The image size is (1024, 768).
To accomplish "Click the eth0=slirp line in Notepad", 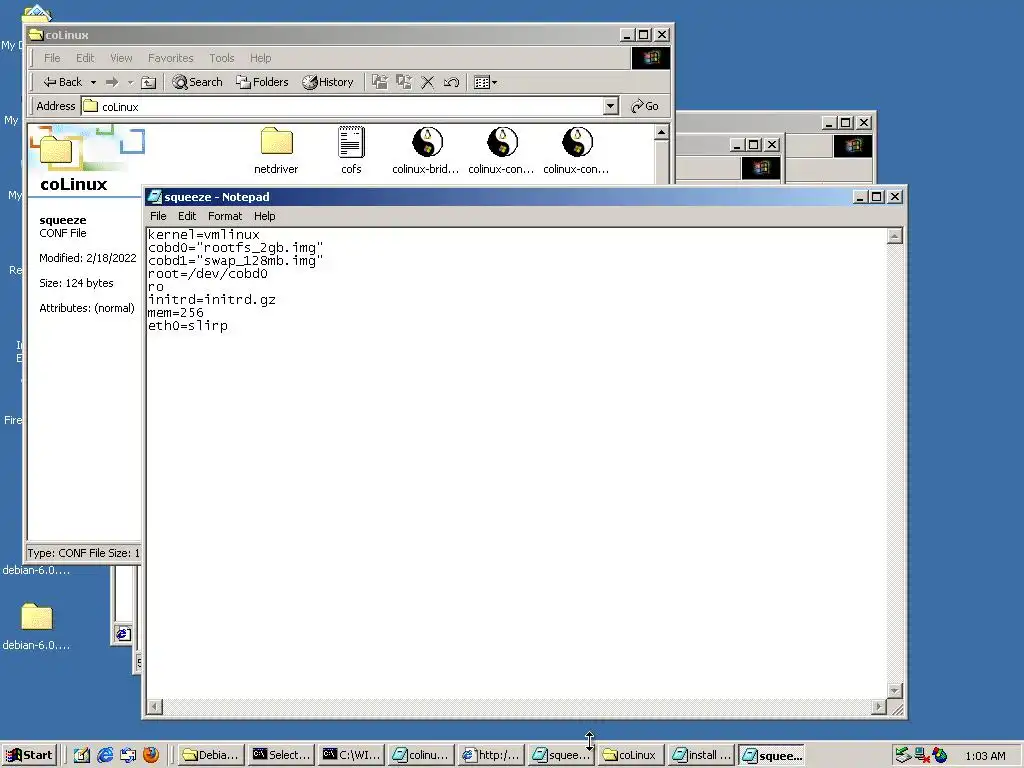I will tap(188, 326).
